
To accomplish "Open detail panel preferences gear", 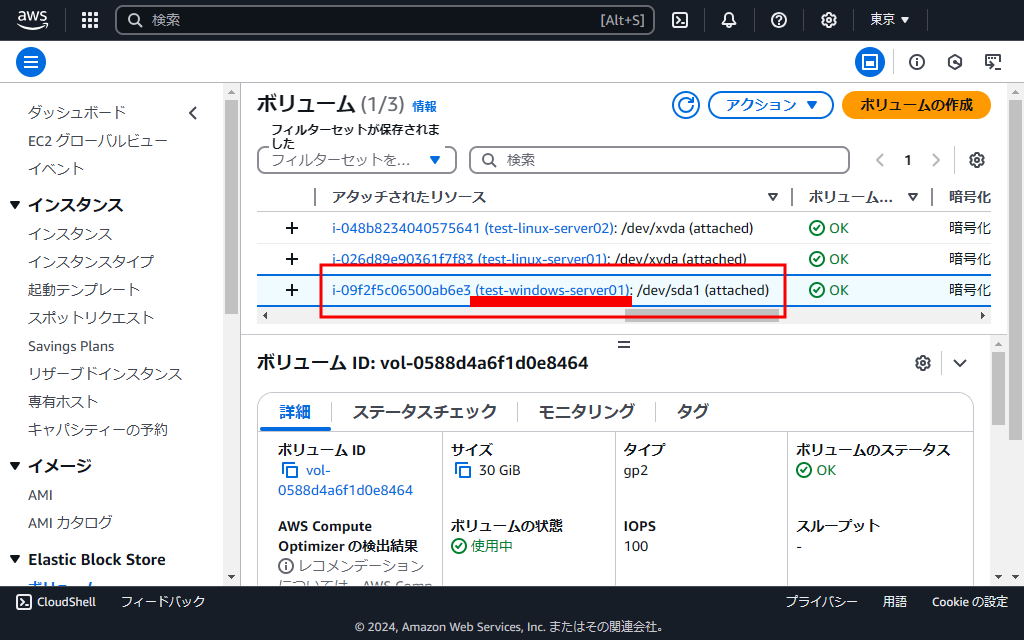I will 922,363.
